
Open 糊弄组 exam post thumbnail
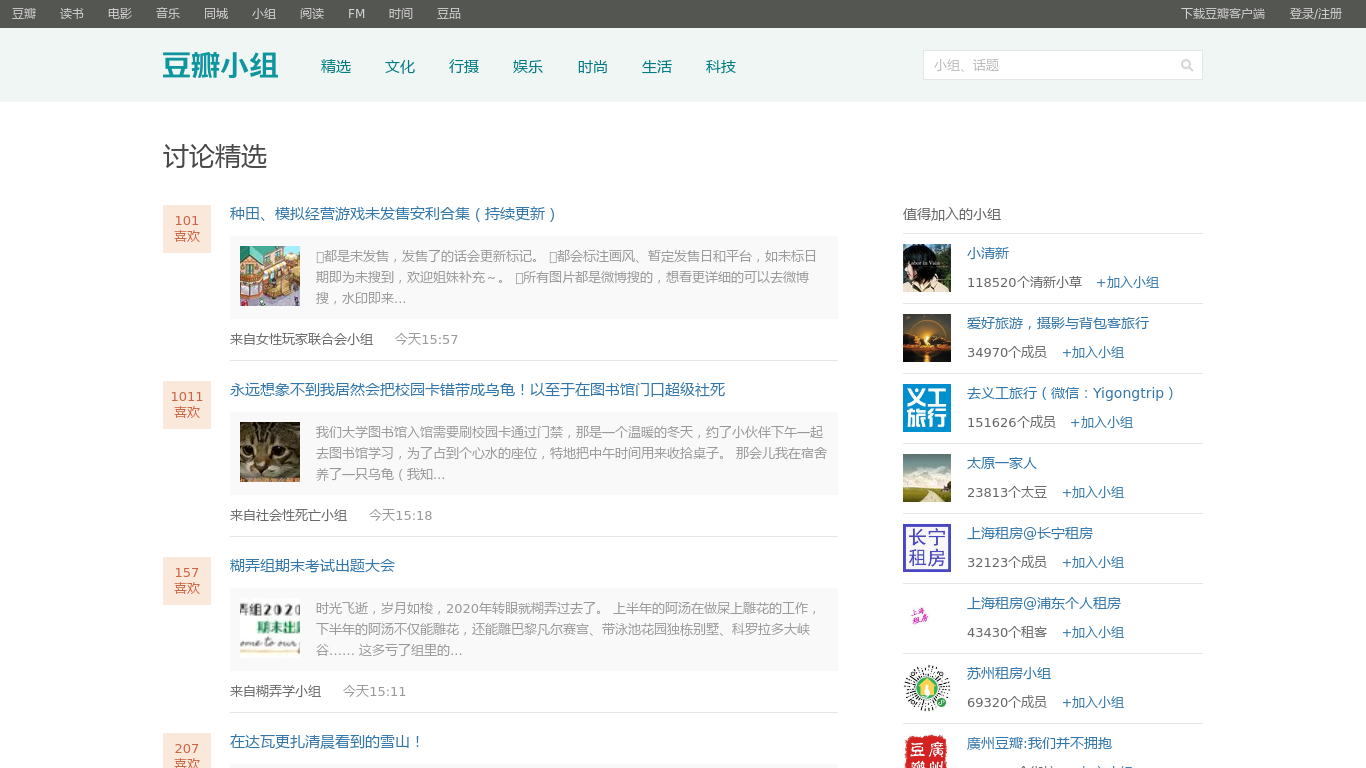pos(270,628)
